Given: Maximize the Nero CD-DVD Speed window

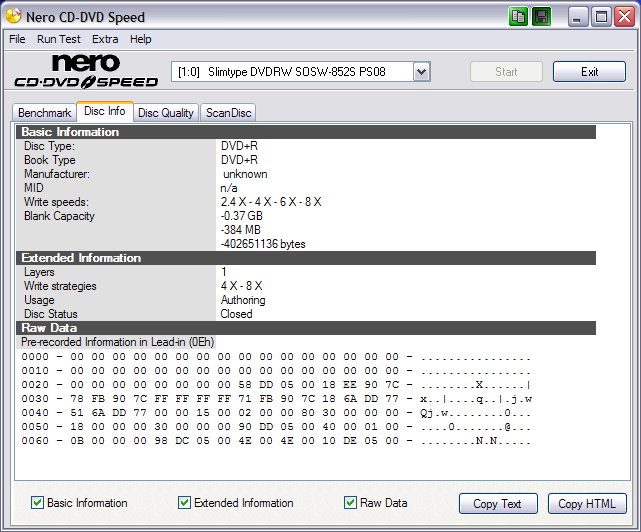Looking at the screenshot, I should point(601,16).
